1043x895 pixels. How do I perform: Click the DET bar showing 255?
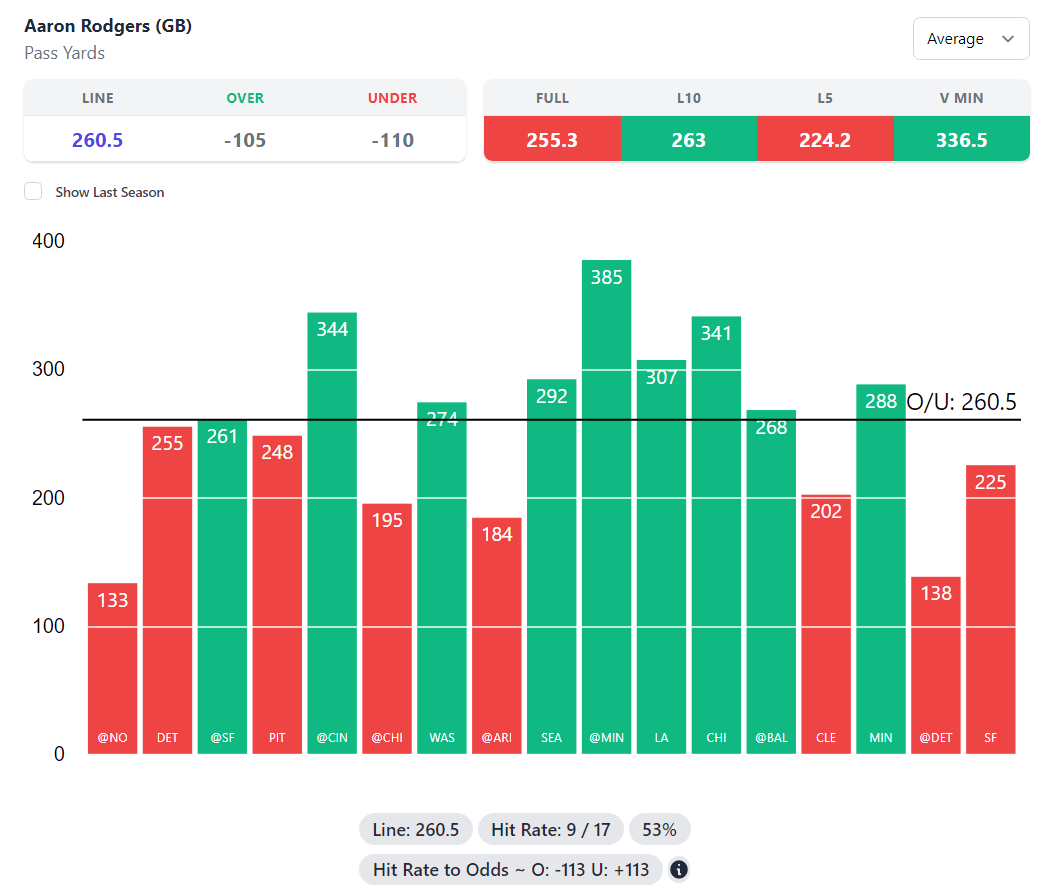[x=168, y=590]
